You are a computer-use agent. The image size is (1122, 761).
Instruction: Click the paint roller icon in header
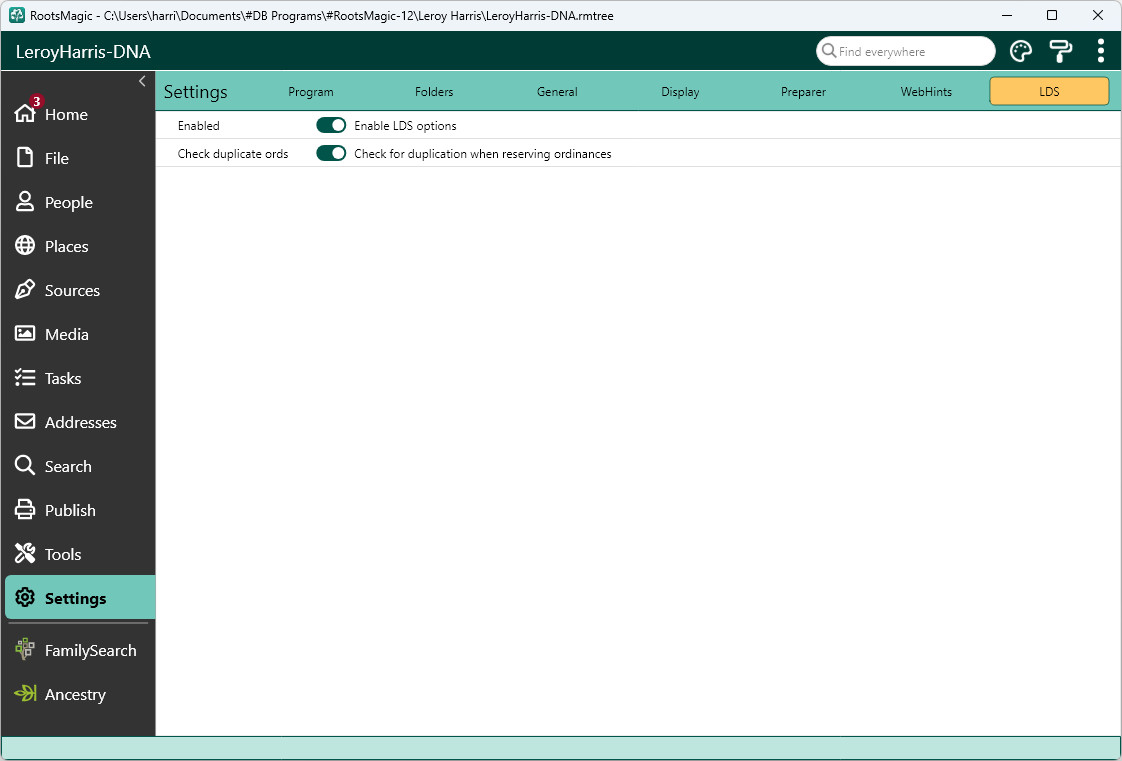(1060, 51)
